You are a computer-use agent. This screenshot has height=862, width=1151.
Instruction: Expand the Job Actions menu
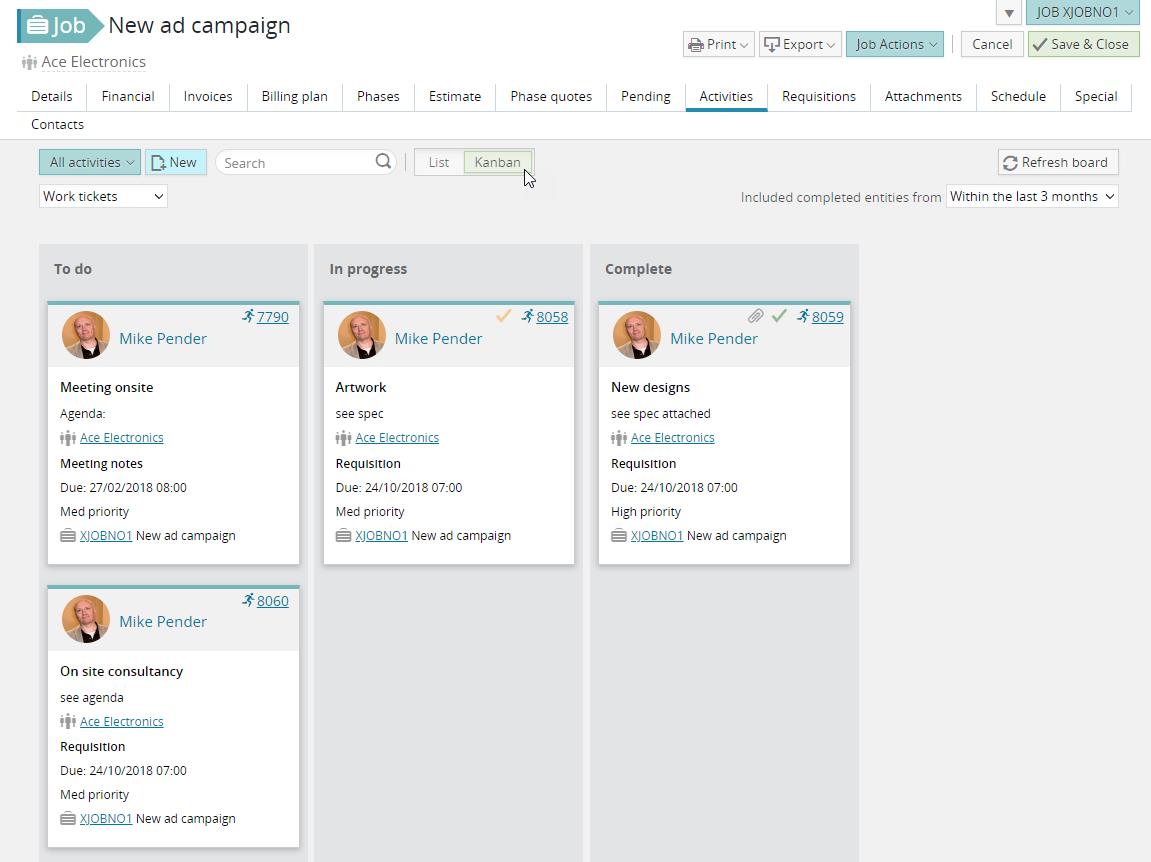(x=895, y=44)
